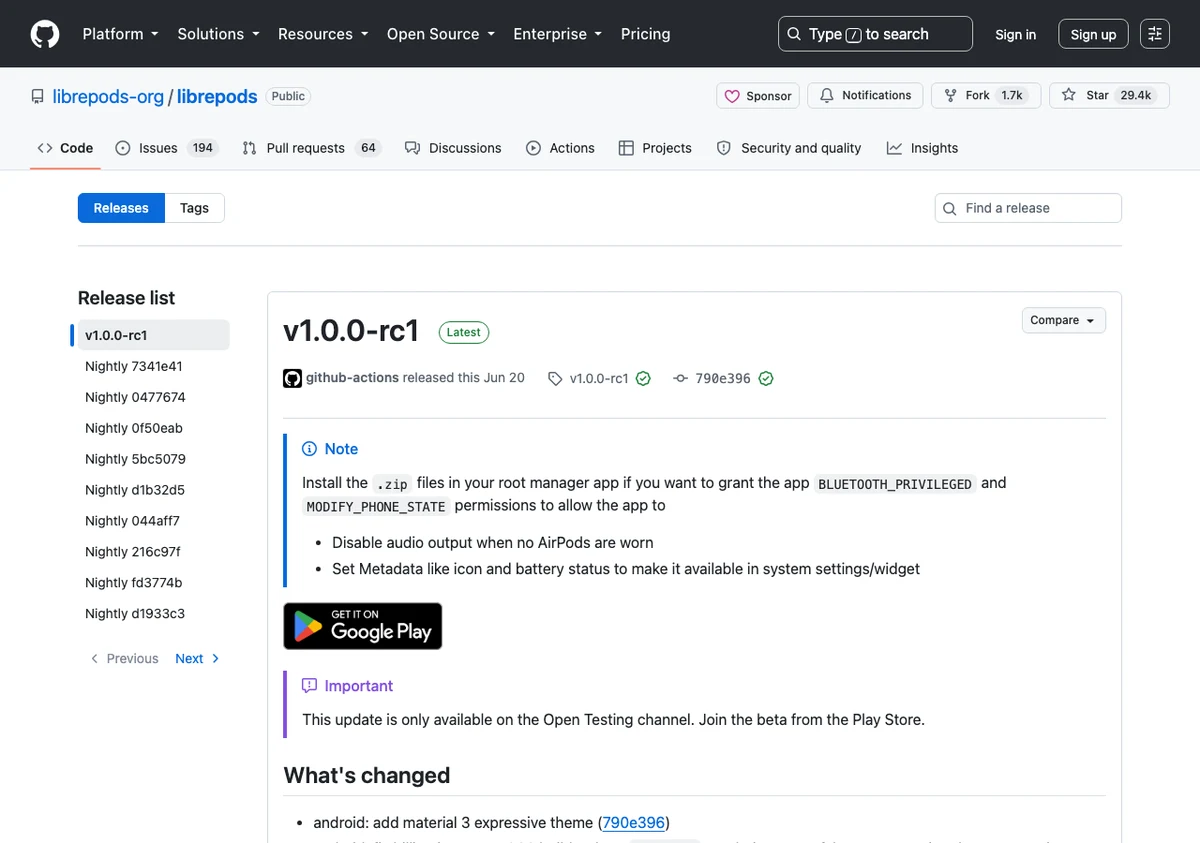Expand the Resources dropdown

coord(323,34)
